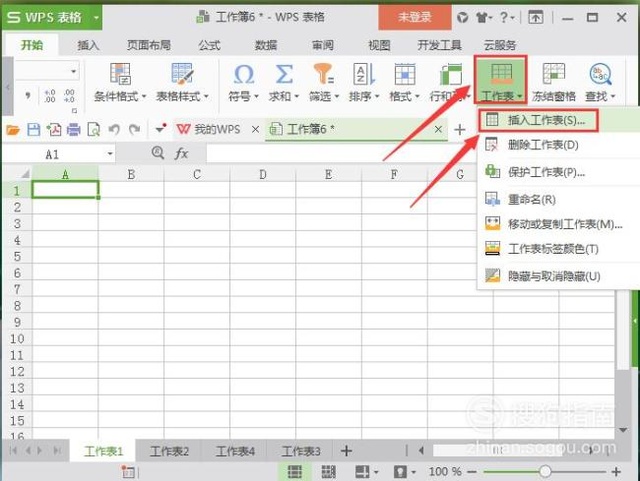
Task: Open the quick access toolbar customize arrow
Action: point(161,129)
